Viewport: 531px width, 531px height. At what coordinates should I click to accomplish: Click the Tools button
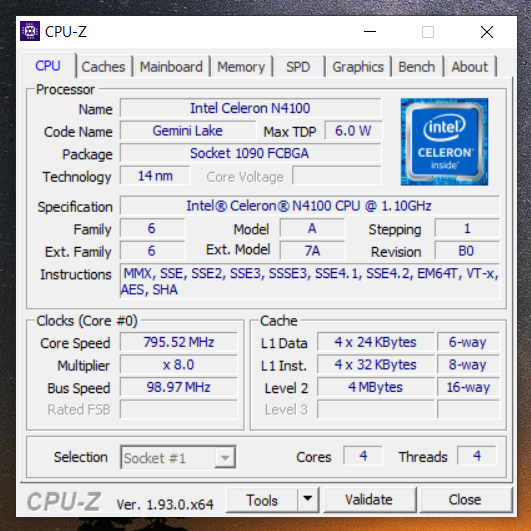tap(262, 500)
